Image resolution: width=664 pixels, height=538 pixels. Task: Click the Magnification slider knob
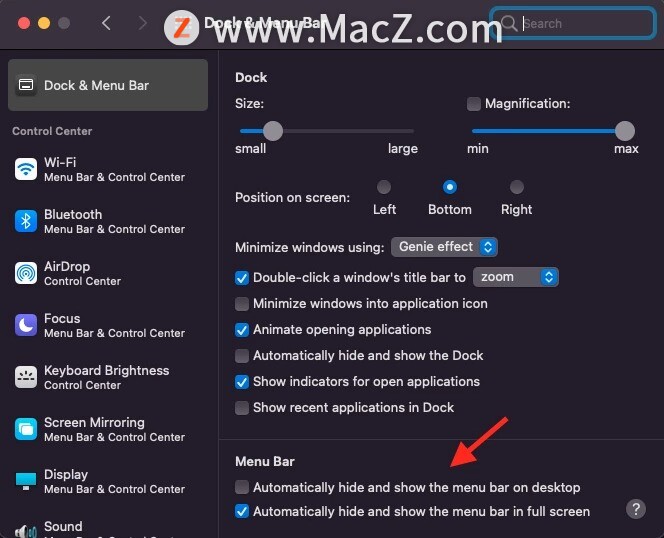coord(625,131)
